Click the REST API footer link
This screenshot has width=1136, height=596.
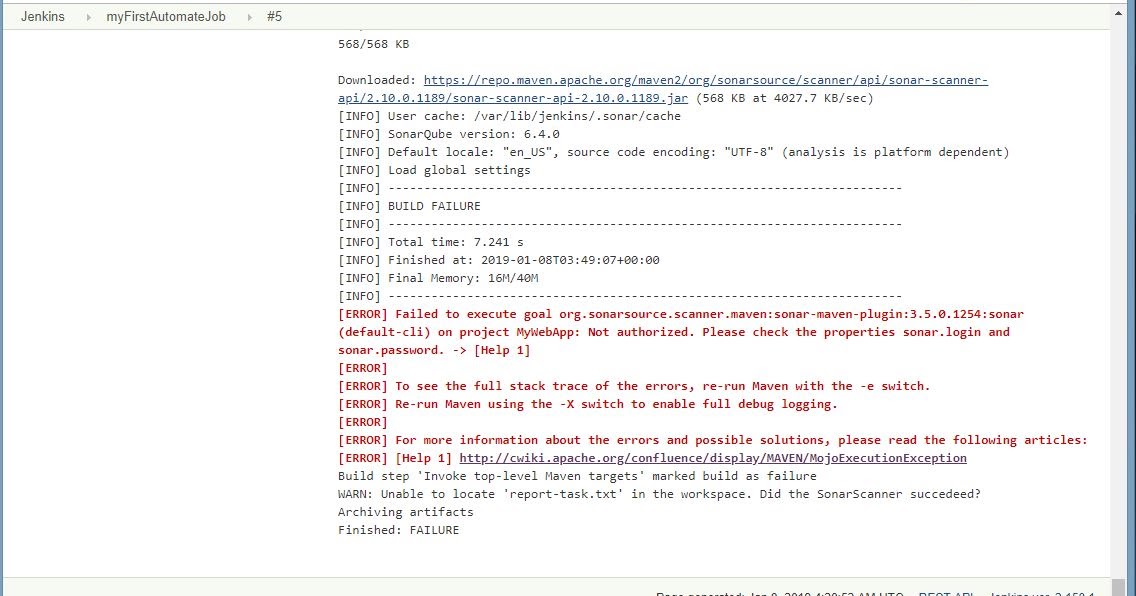point(943,593)
